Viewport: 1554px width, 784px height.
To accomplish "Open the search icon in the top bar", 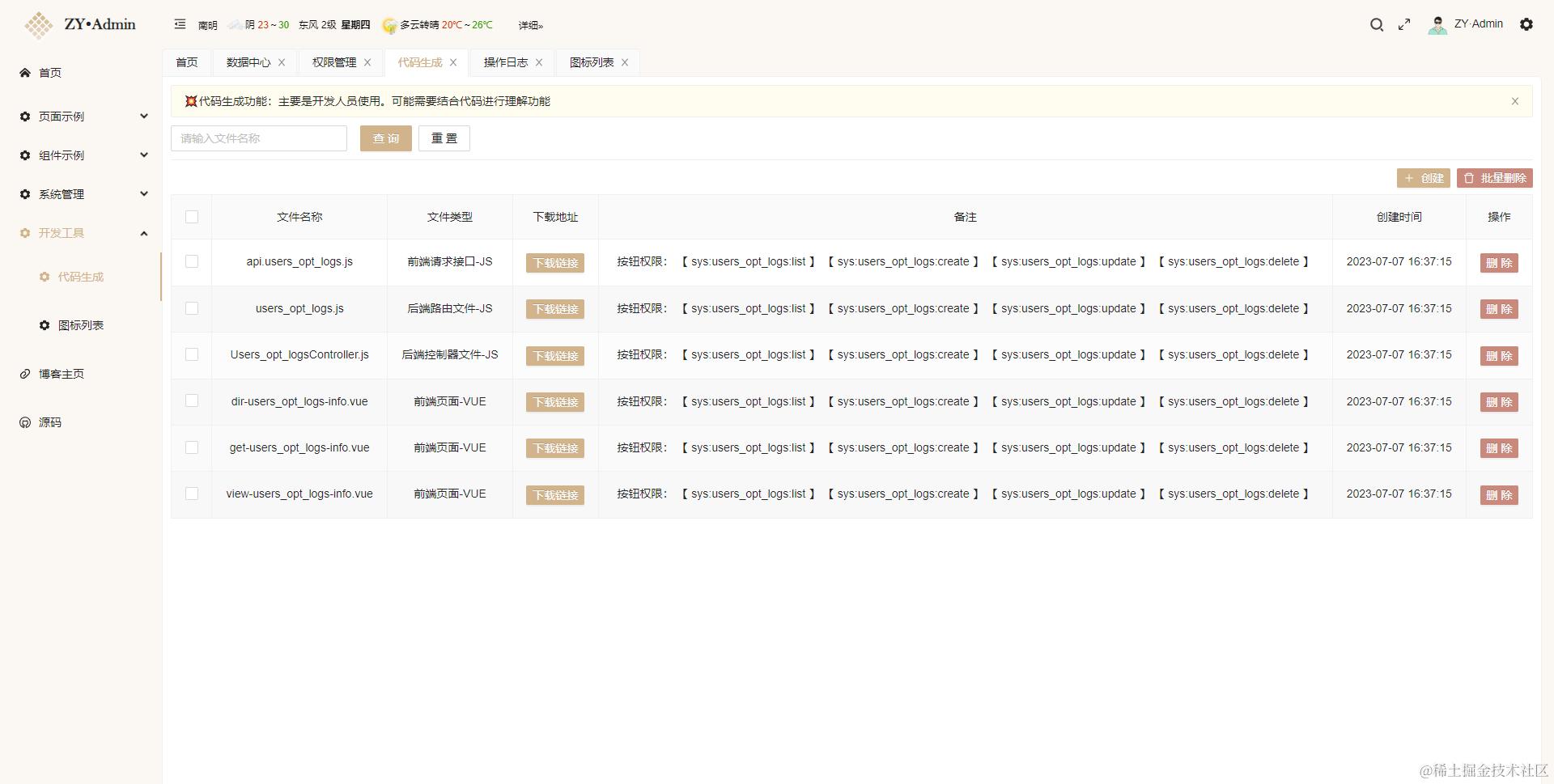I will 1377,25.
